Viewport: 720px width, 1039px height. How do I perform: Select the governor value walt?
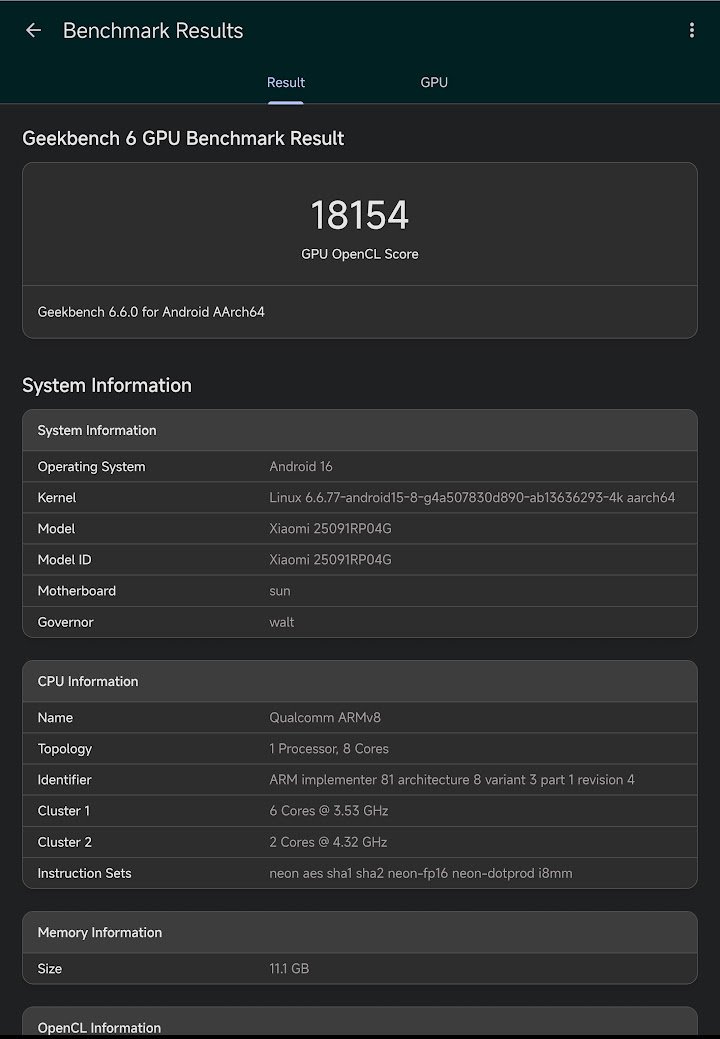coord(282,622)
